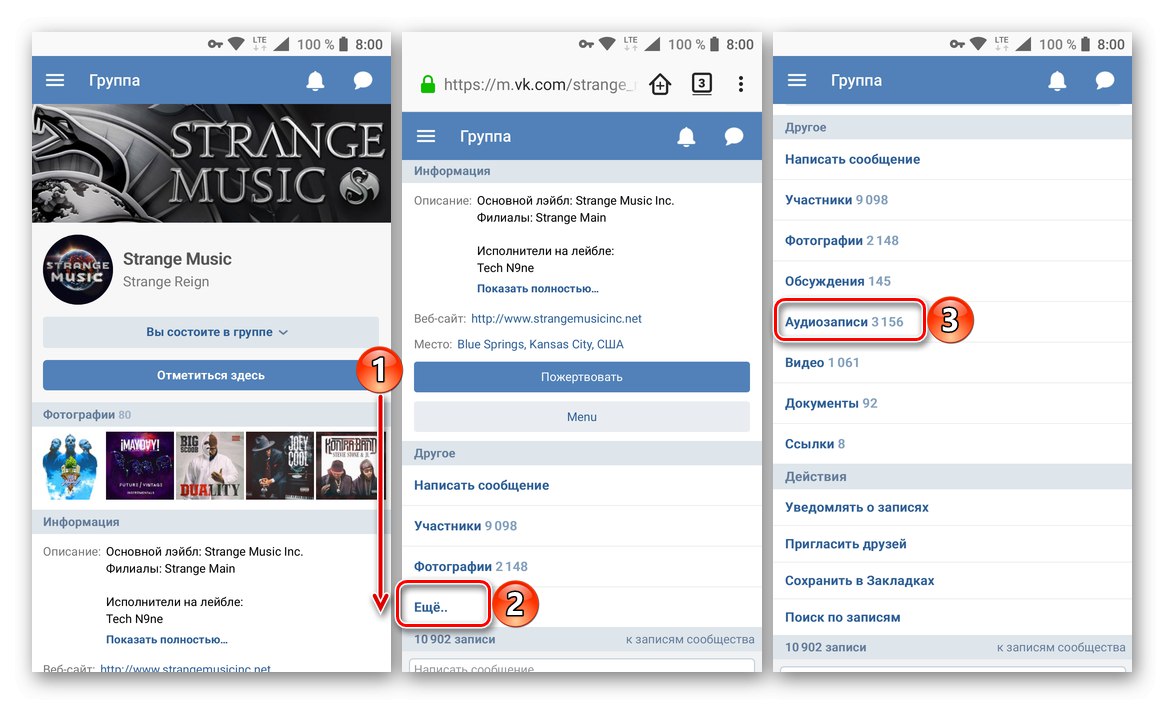The width and height of the screenshot is (1164, 704).
Task: Open 'Видео 1 061' section
Action: [x=822, y=362]
